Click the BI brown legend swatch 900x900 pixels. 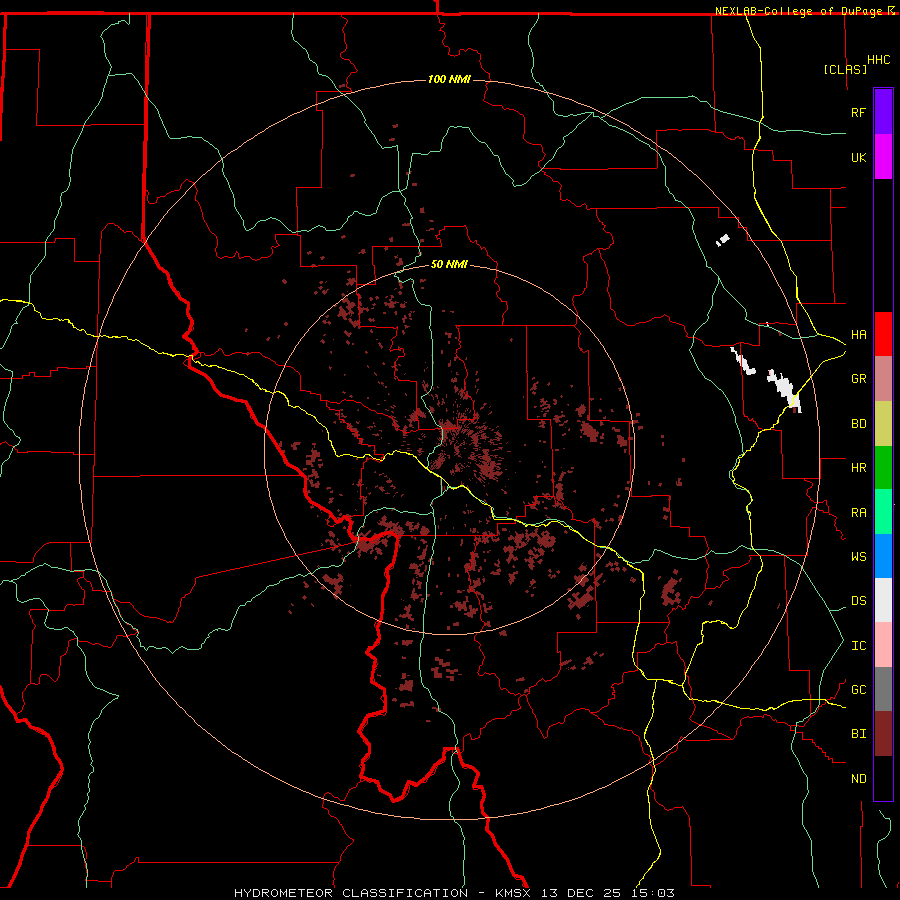883,734
